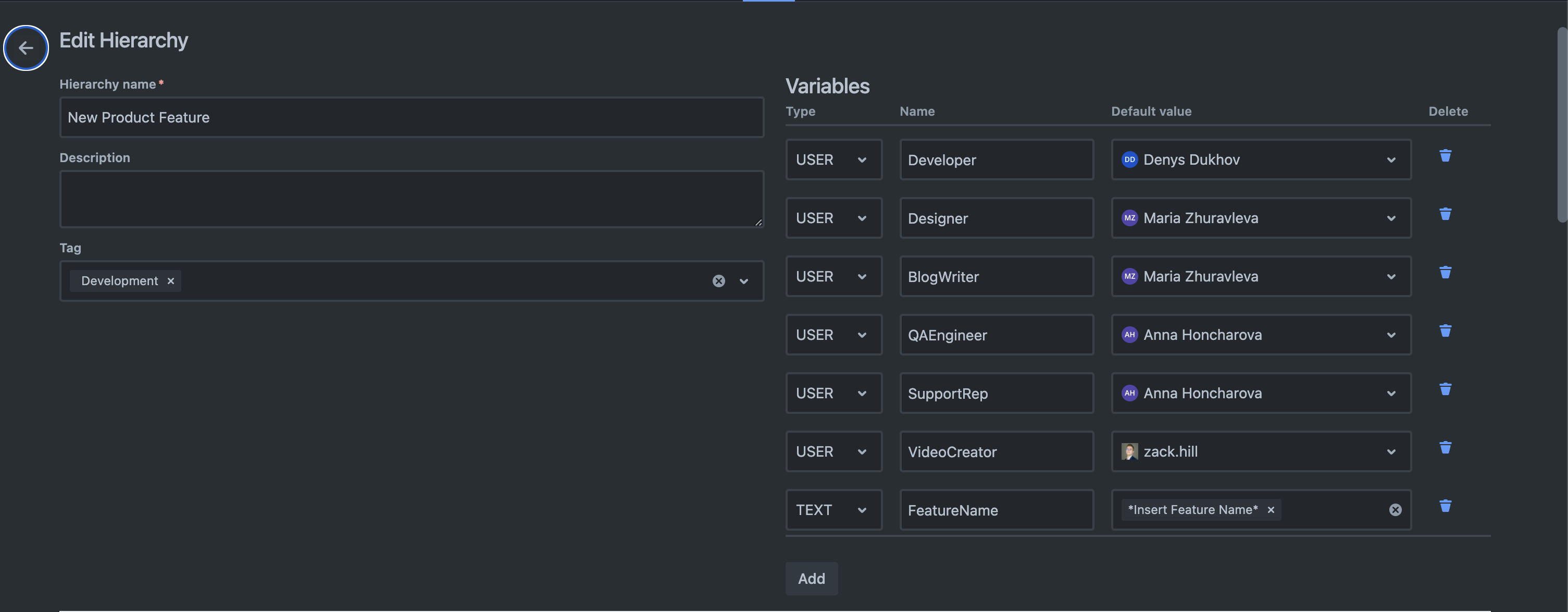
Task: Remove the BlogWriter variable via trash icon
Action: [x=1445, y=273]
